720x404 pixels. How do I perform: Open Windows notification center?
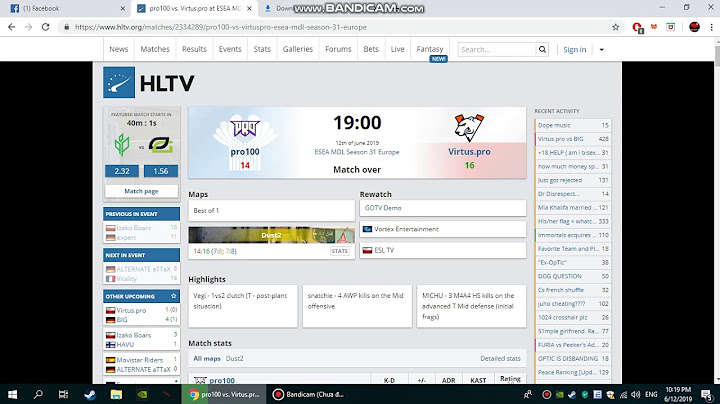(706, 394)
